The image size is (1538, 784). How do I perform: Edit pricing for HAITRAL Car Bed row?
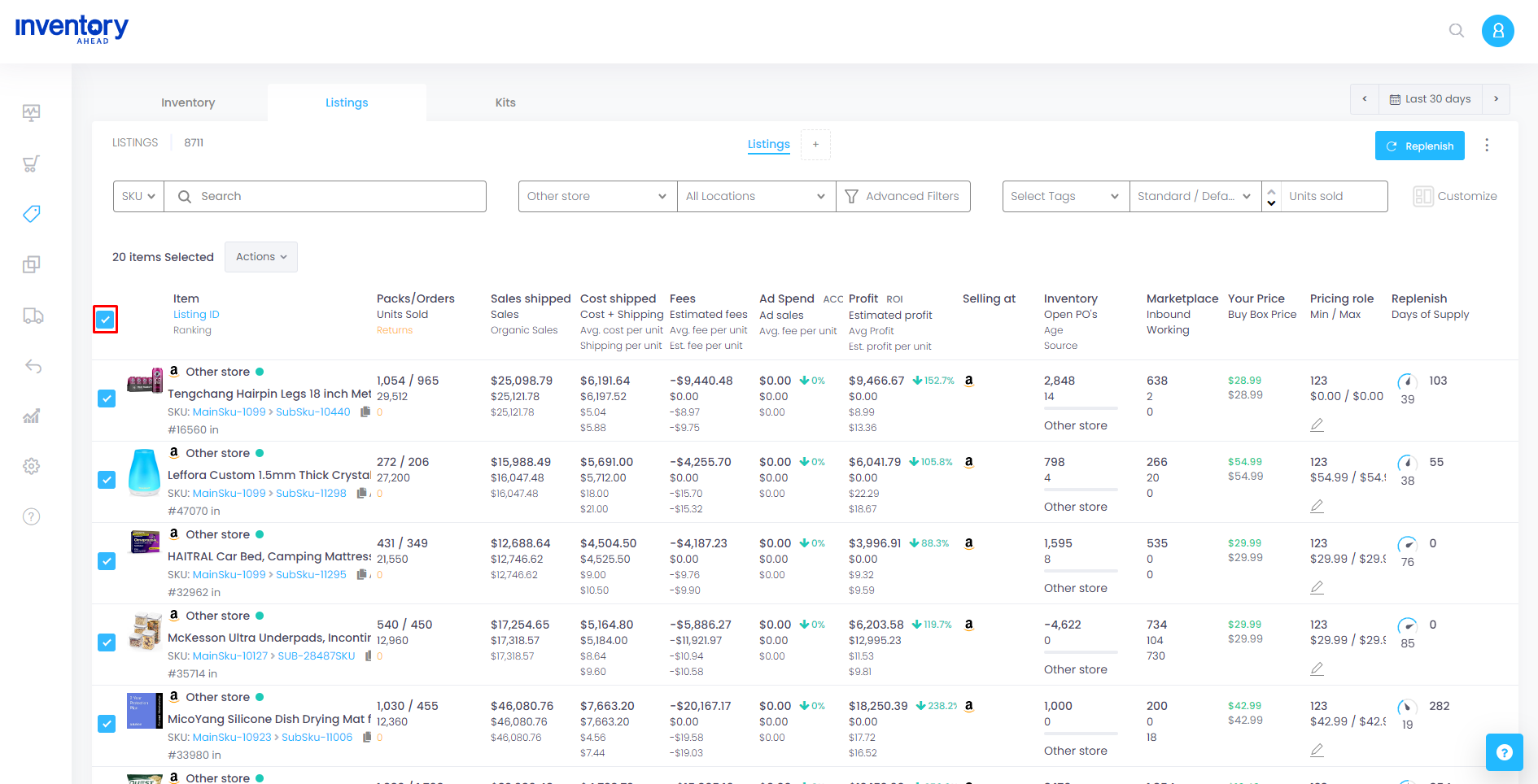tap(1317, 587)
